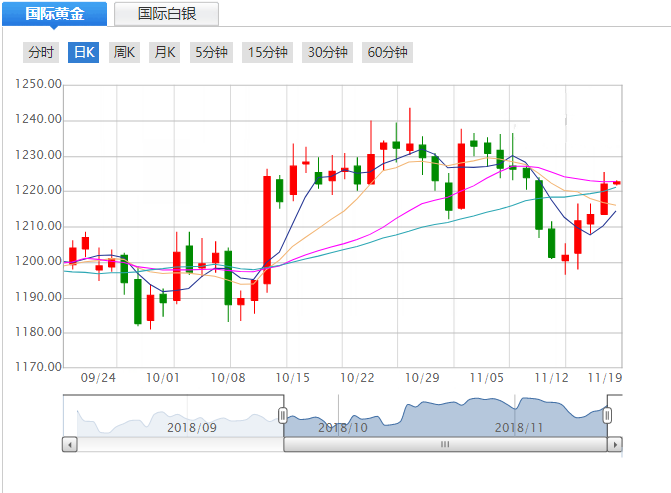Select the 日K daily candlestick view
This screenshot has width=671, height=493.
click(83, 52)
